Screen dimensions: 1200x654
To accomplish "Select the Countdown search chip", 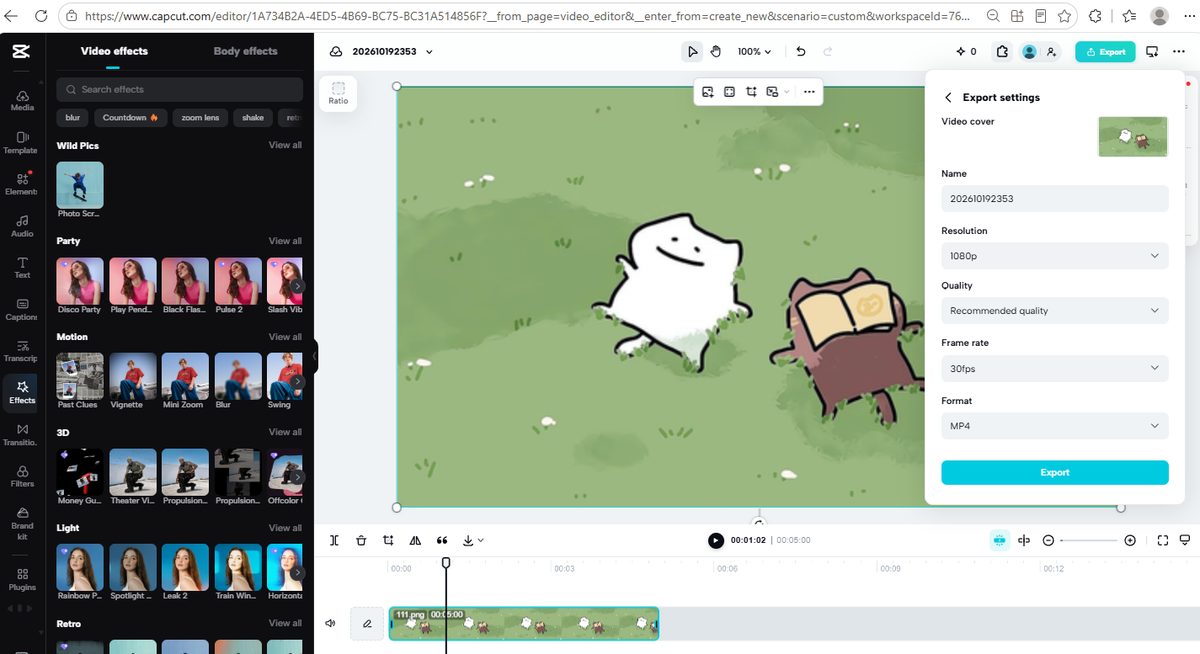I will point(131,118).
